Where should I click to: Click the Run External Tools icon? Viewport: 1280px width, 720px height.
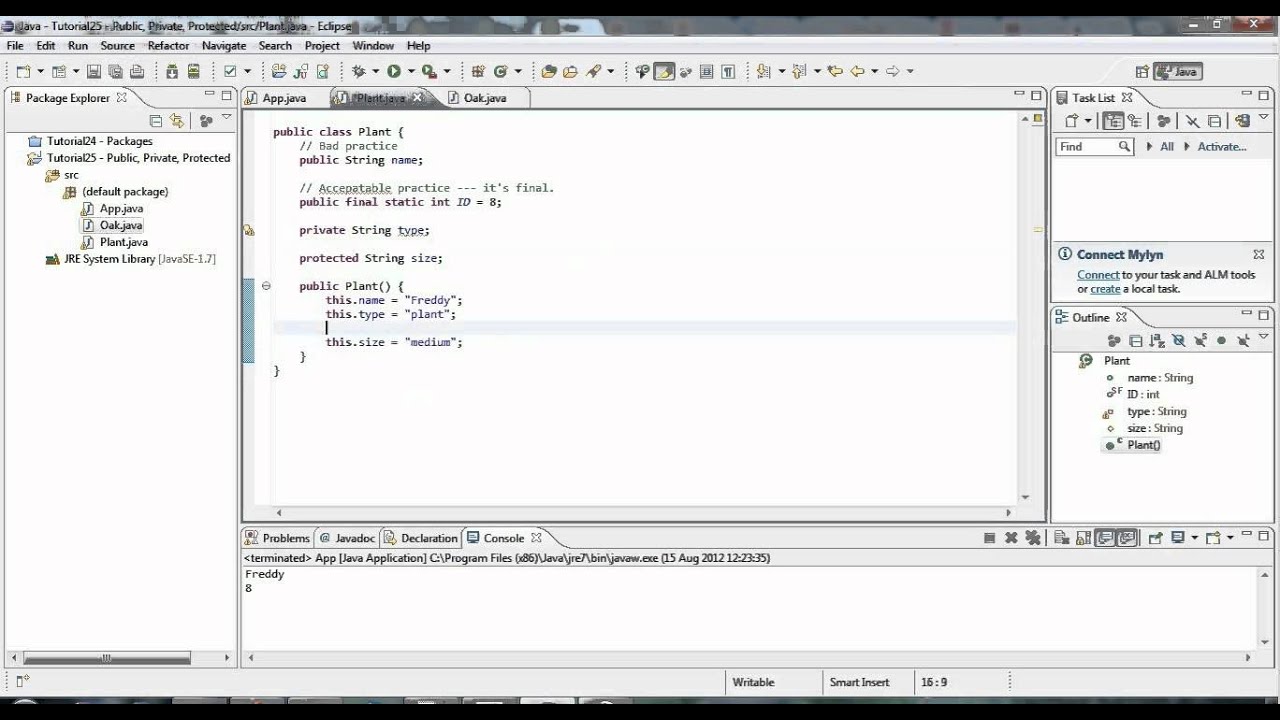pyautogui.click(x=429, y=71)
